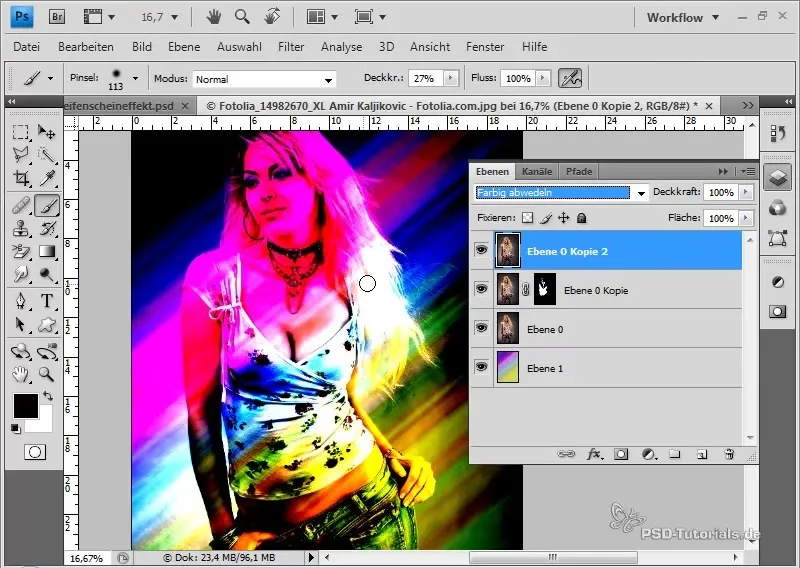This screenshot has width=800, height=568.
Task: Delete layer with trash icon
Action: point(729,454)
